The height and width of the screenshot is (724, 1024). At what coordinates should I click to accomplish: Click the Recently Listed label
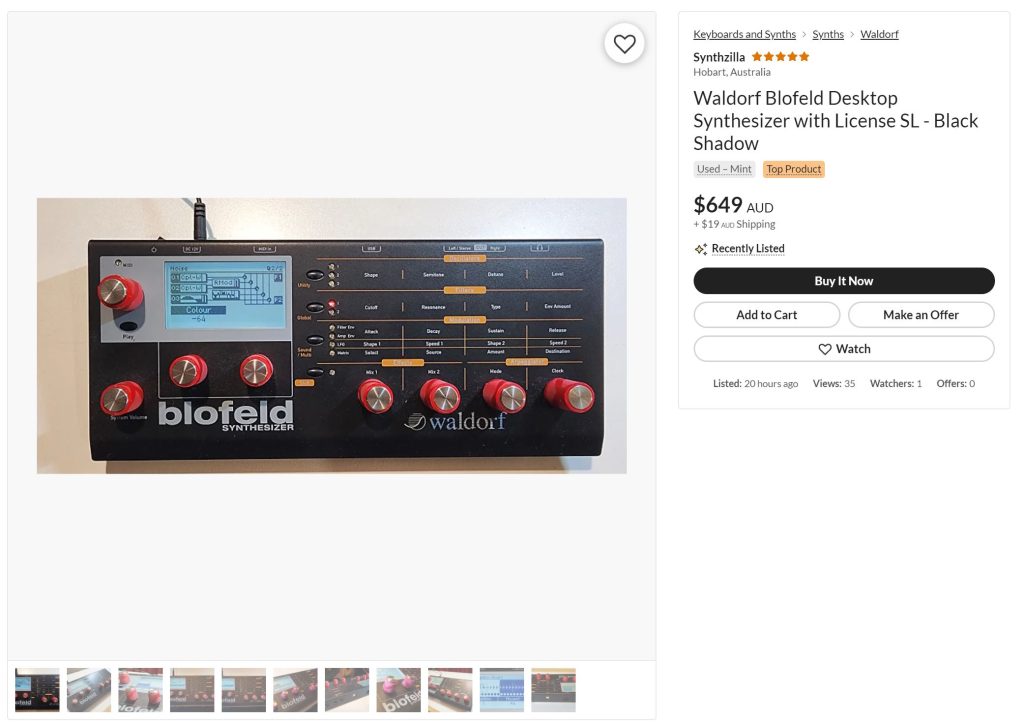[x=748, y=249]
